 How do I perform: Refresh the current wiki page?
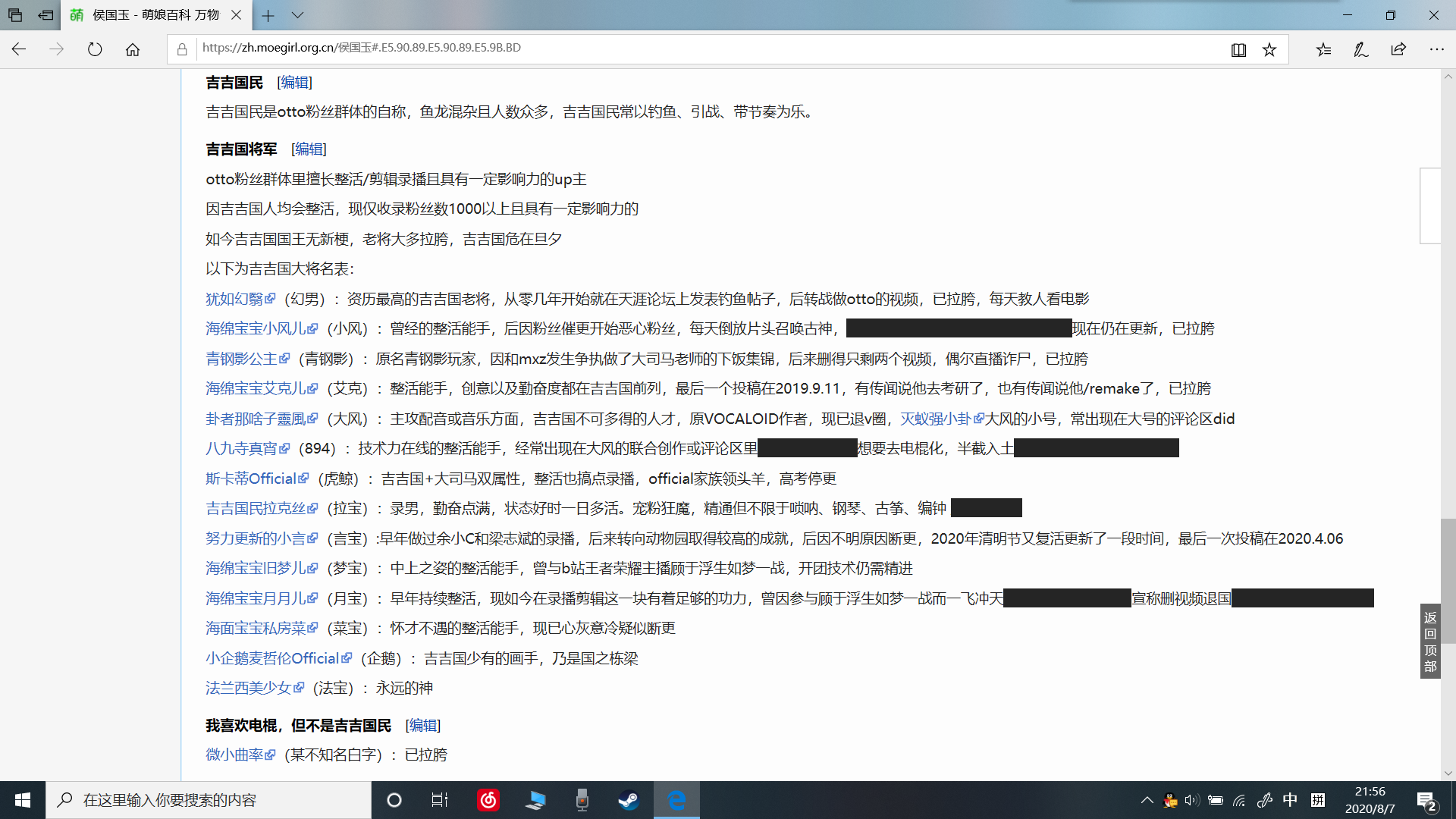[x=94, y=49]
